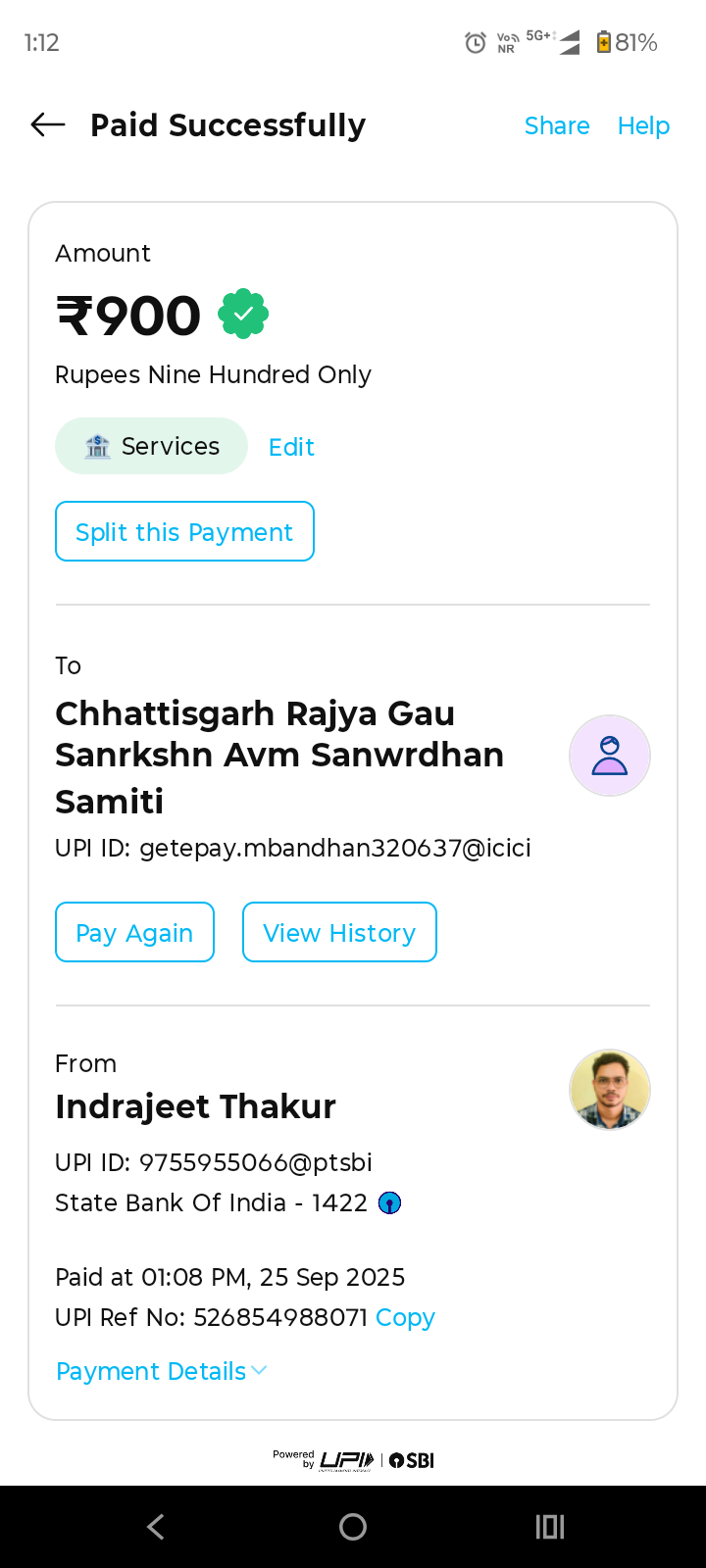The width and height of the screenshot is (706, 1568).
Task: Expand the Payment Details section
Action: (x=151, y=1371)
